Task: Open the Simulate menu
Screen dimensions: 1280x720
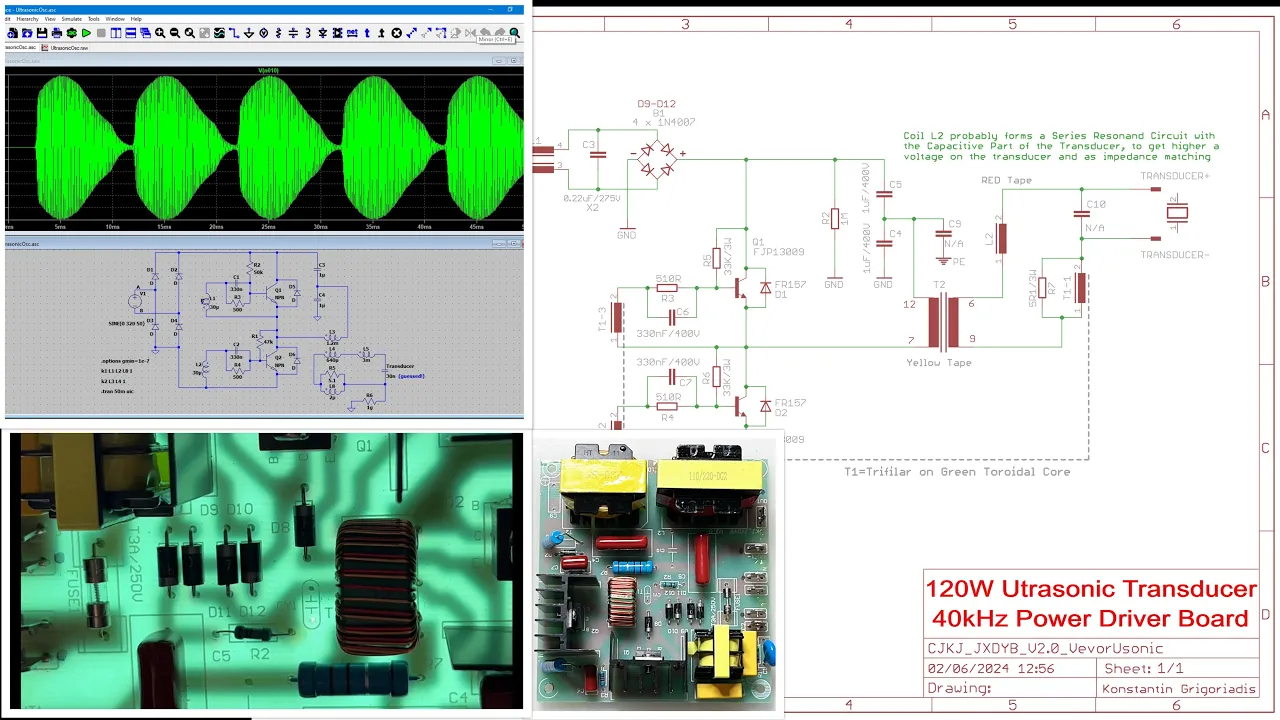Action: (71, 19)
